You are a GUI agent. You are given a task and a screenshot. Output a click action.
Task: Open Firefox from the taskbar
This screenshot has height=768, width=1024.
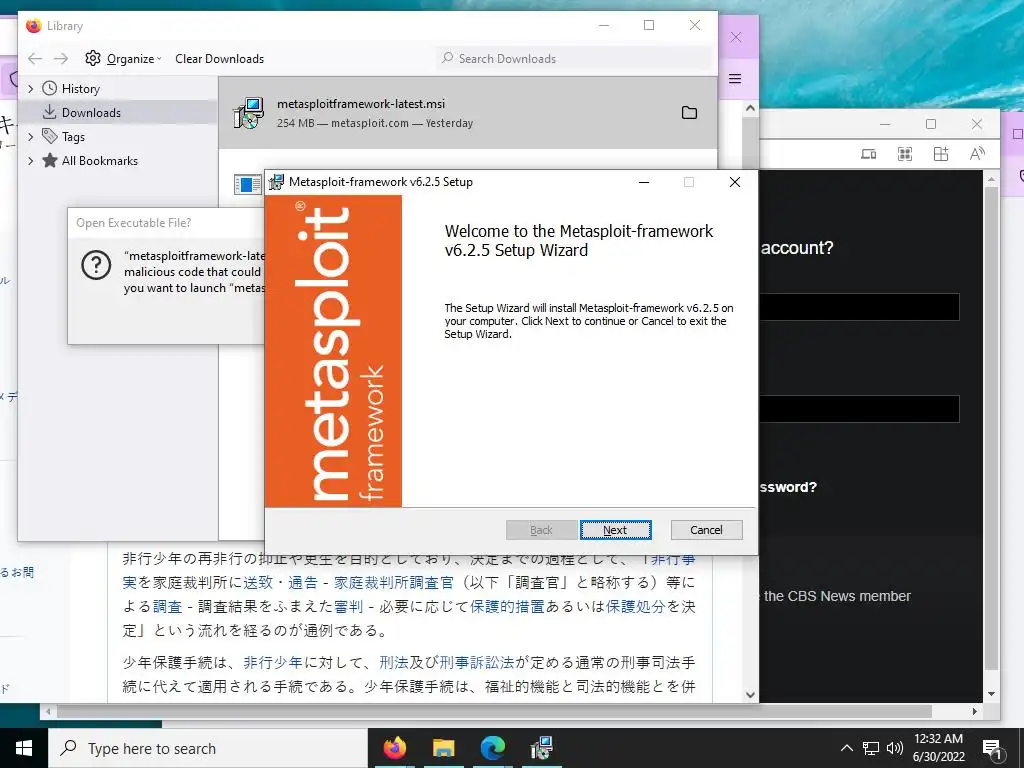tap(394, 748)
